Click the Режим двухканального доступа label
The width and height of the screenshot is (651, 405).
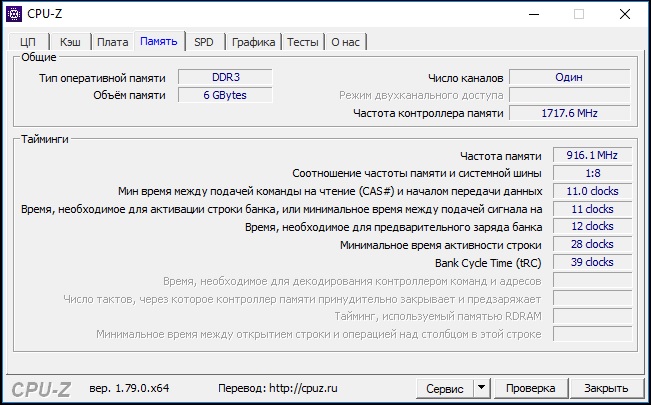pyautogui.click(x=421, y=96)
